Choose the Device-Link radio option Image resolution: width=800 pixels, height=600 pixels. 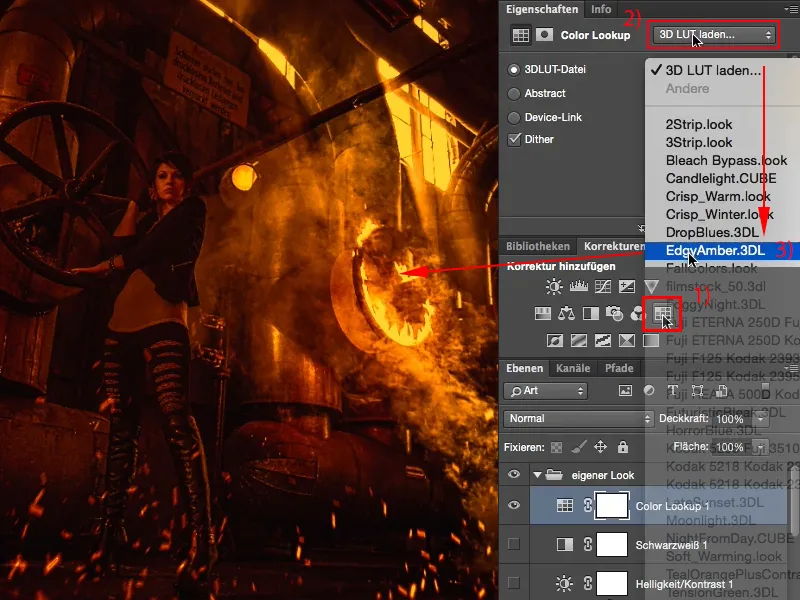click(x=515, y=117)
